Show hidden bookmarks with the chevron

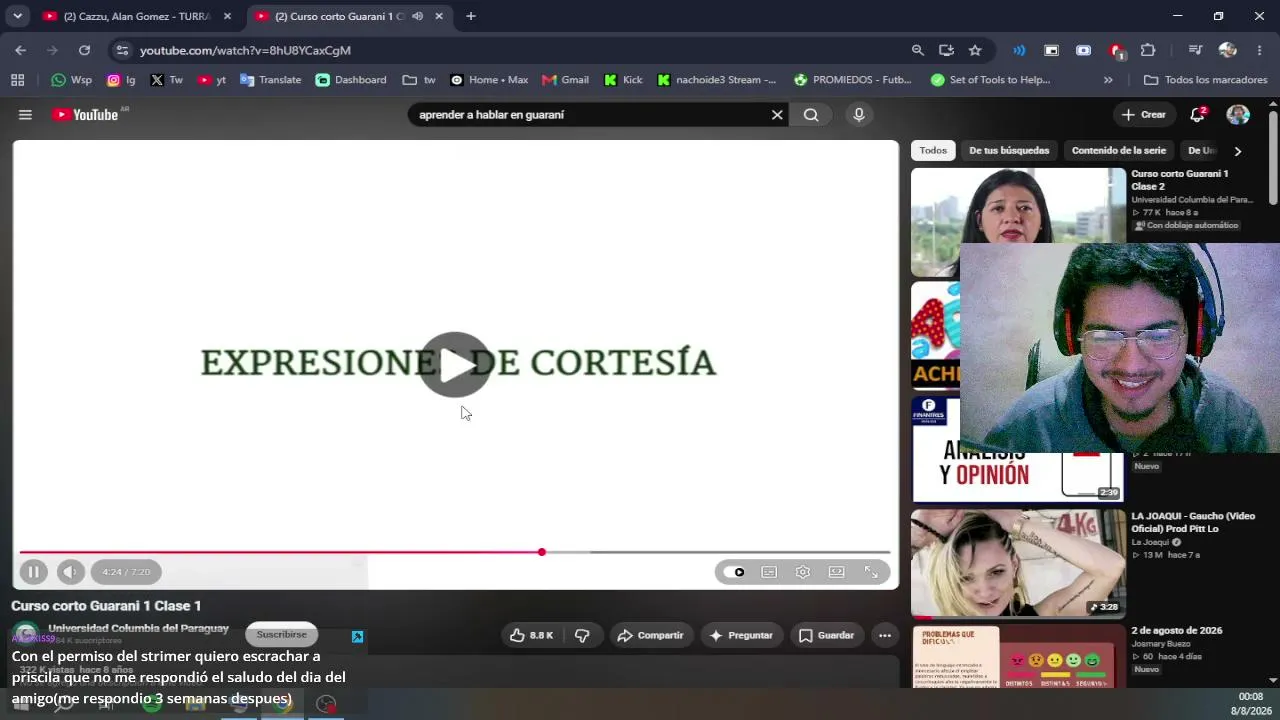[1108, 80]
